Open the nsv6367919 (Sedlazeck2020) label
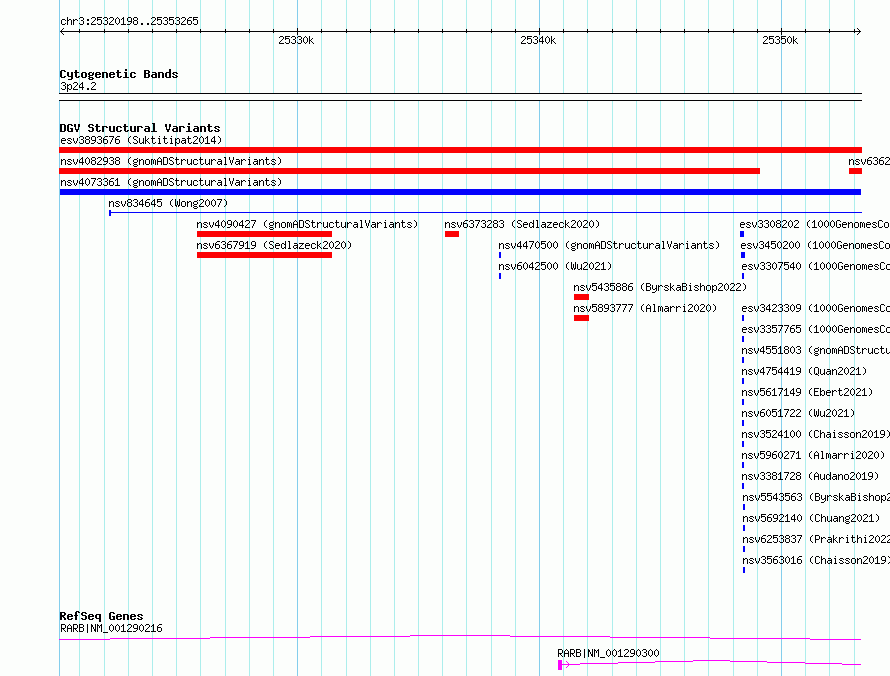The image size is (890, 676). tap(274, 245)
